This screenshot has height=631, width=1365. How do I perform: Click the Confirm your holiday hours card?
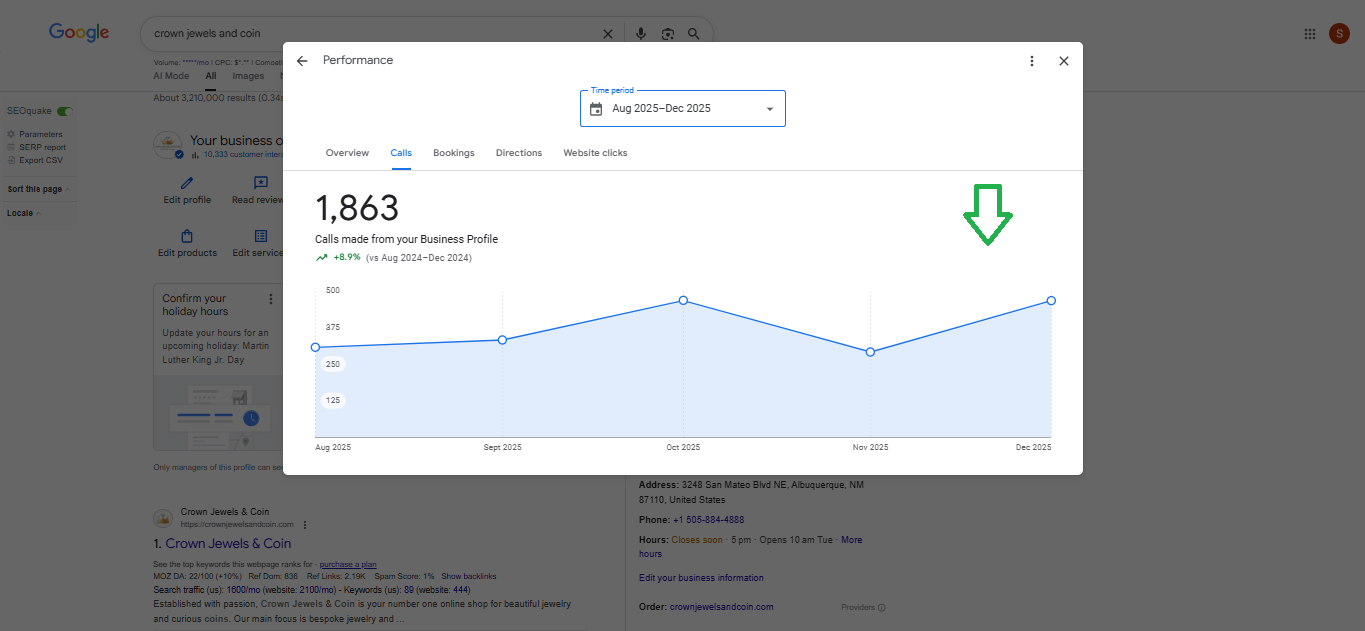tap(218, 366)
